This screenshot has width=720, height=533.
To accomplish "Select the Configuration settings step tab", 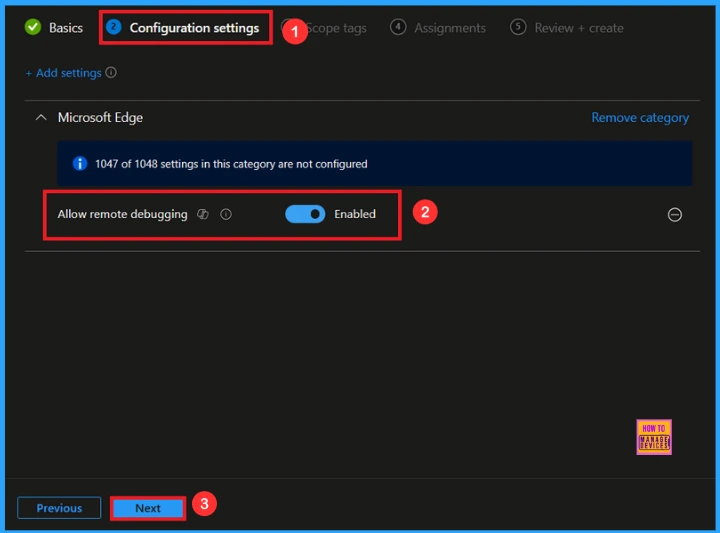I will coord(184,28).
